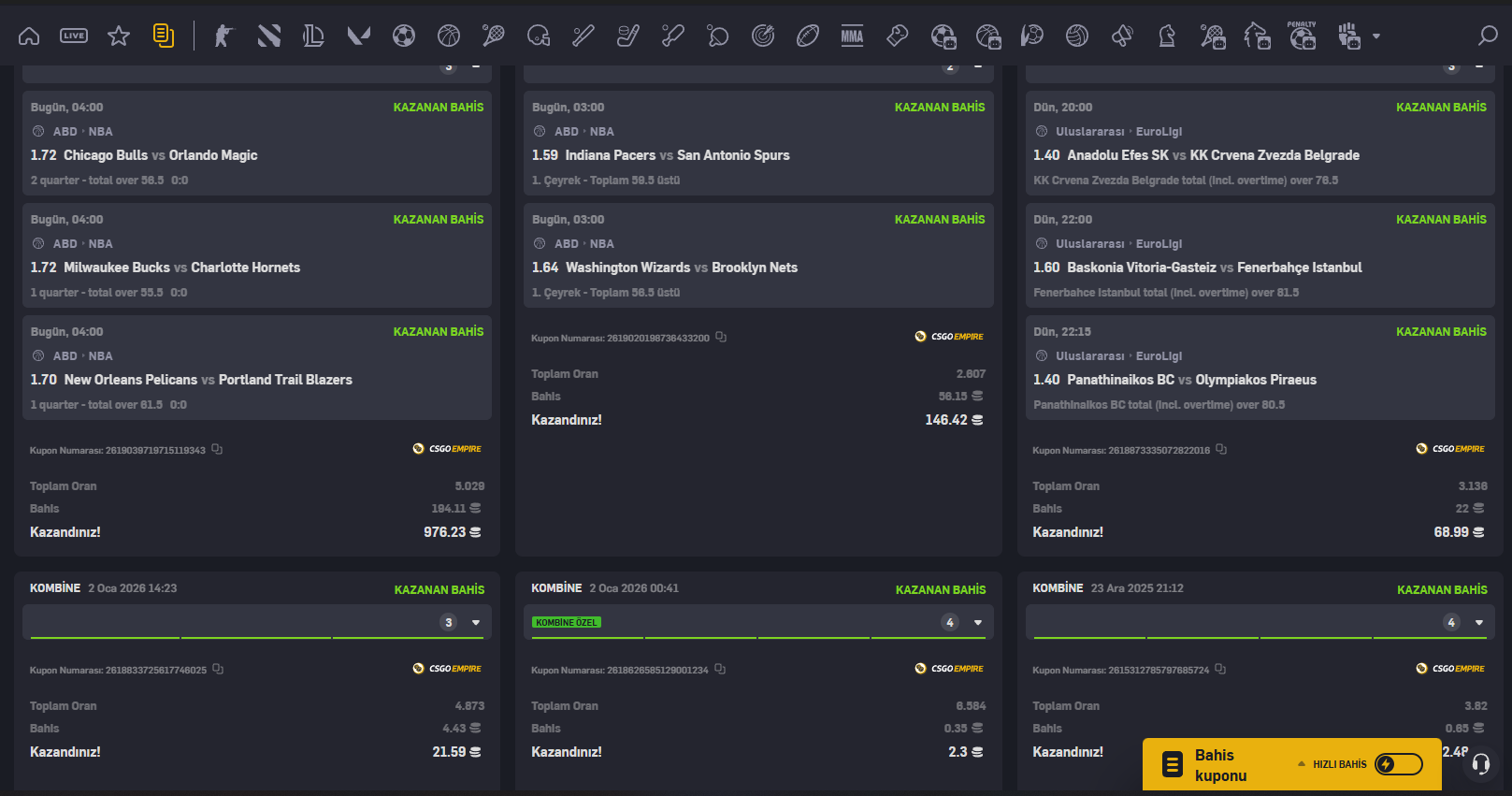Copy coupon number 2619020198736433200
This screenshot has height=796, width=1512.
click(721, 338)
